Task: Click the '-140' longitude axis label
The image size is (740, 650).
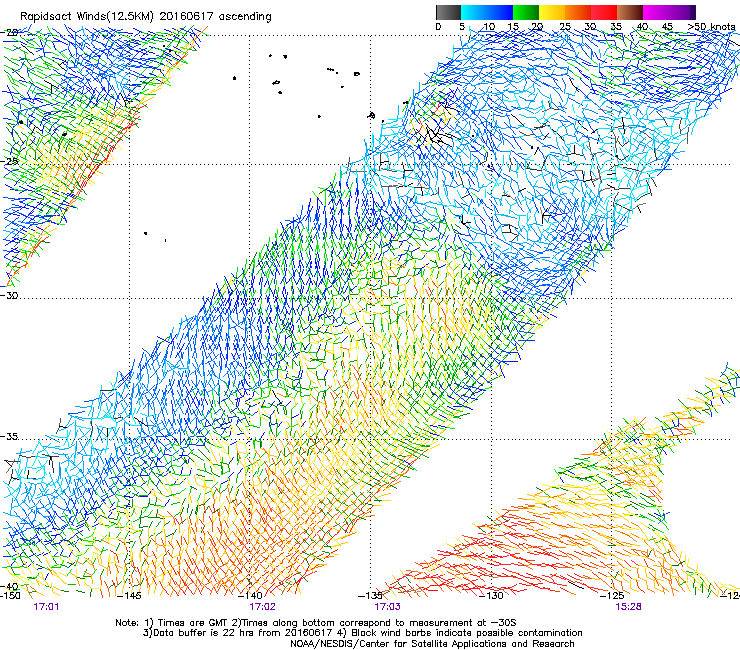Action: [250, 596]
